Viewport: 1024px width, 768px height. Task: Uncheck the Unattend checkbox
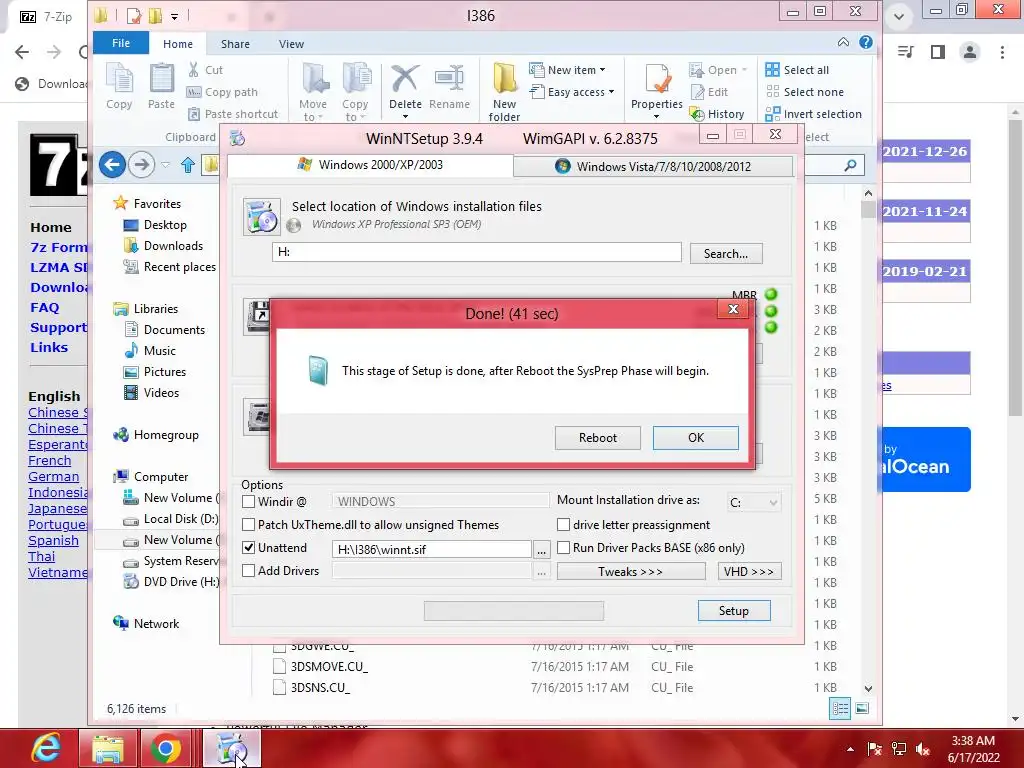pos(248,547)
